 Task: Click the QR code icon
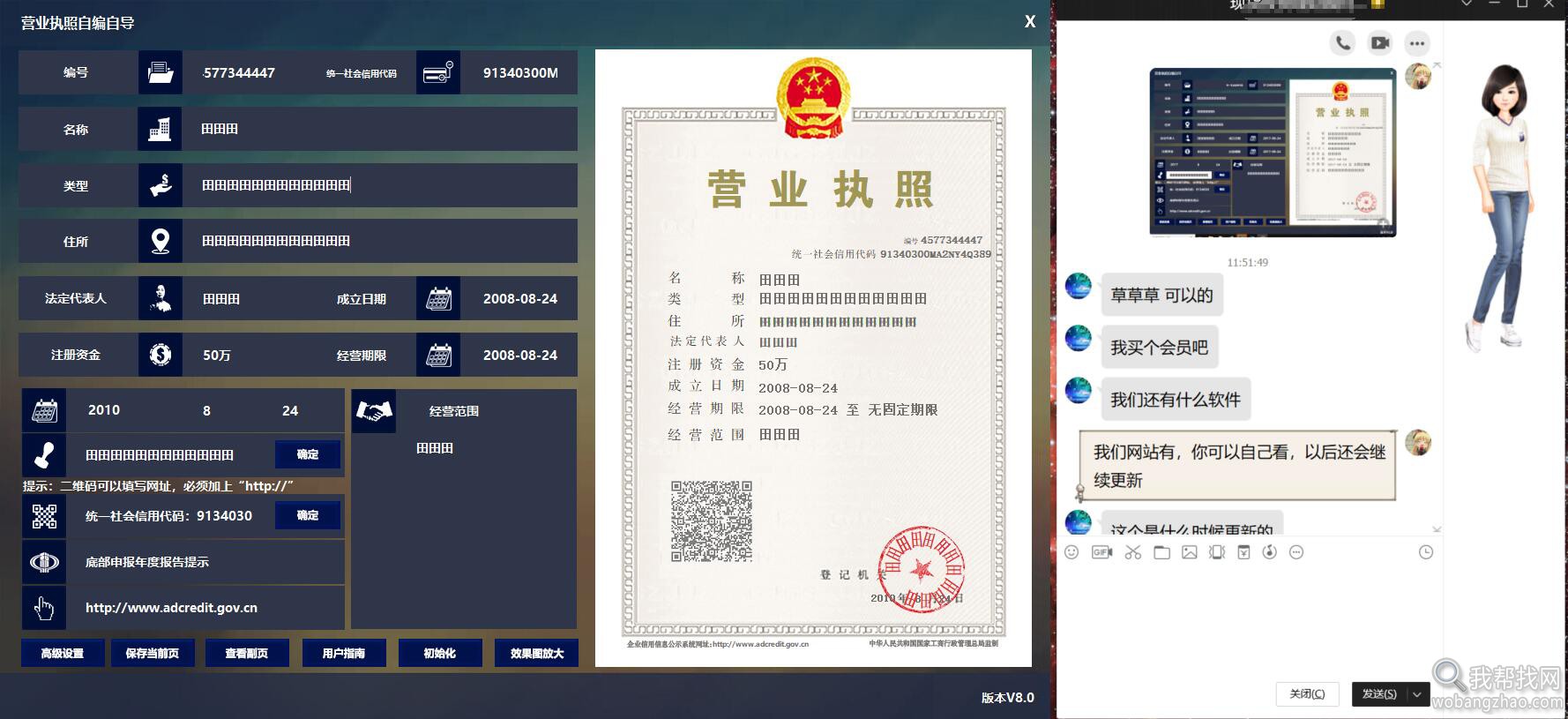[x=44, y=516]
